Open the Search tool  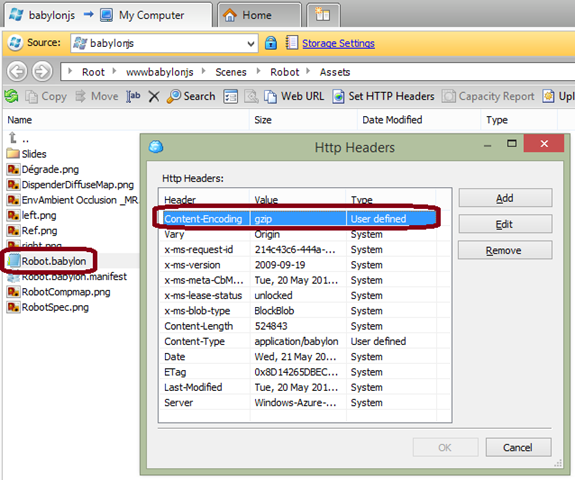coord(191,96)
